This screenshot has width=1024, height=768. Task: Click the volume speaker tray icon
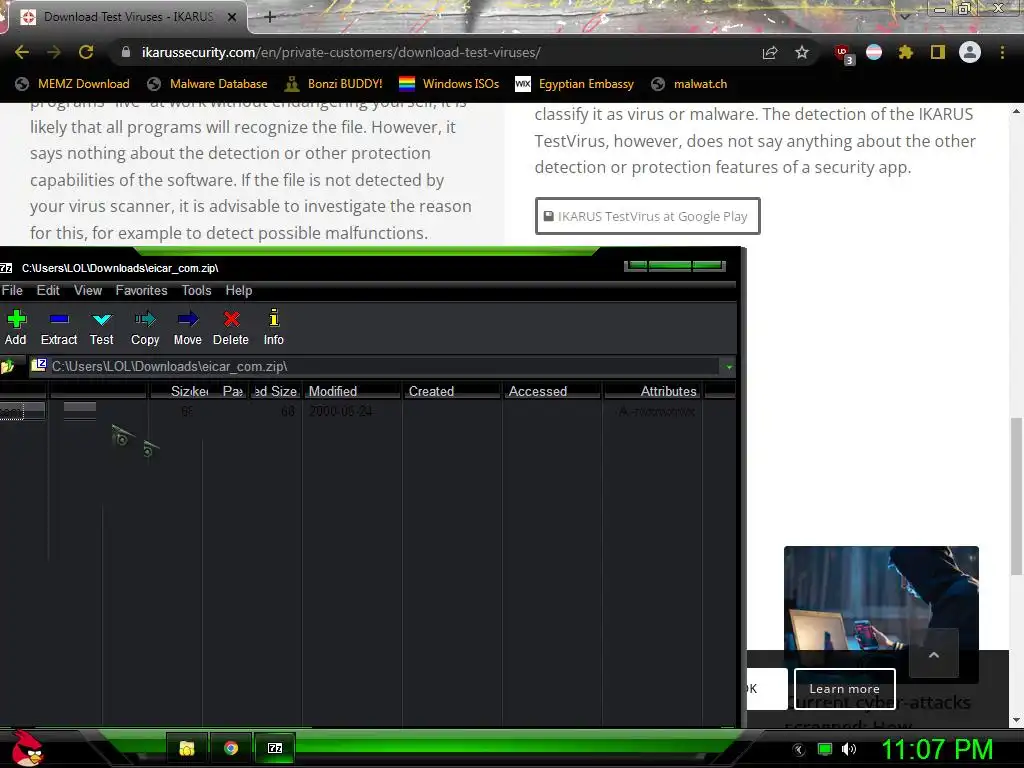[849, 749]
